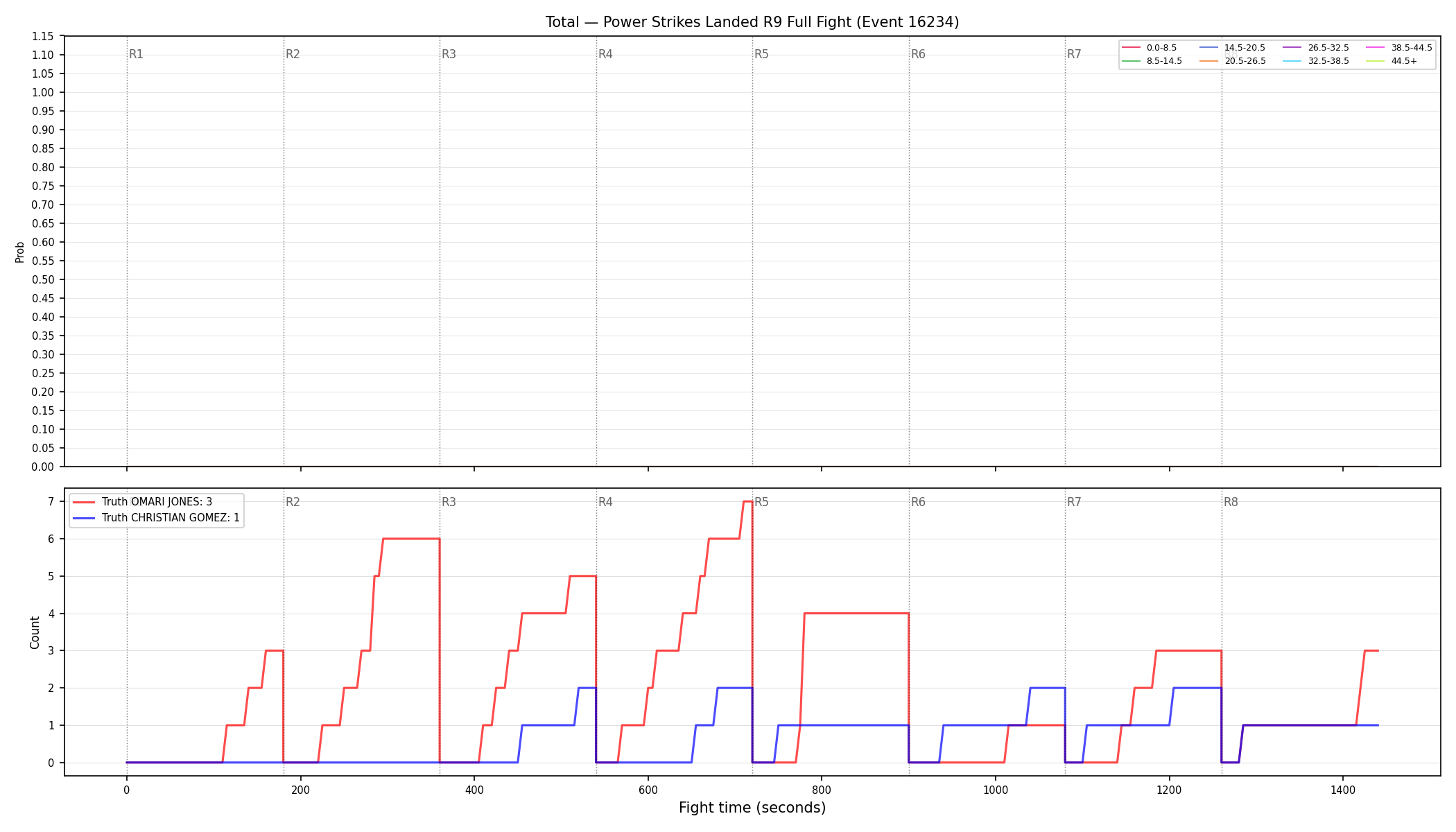Click the 32.5-38.5 legend line sample
1456x832 pixels.
coord(1292,61)
